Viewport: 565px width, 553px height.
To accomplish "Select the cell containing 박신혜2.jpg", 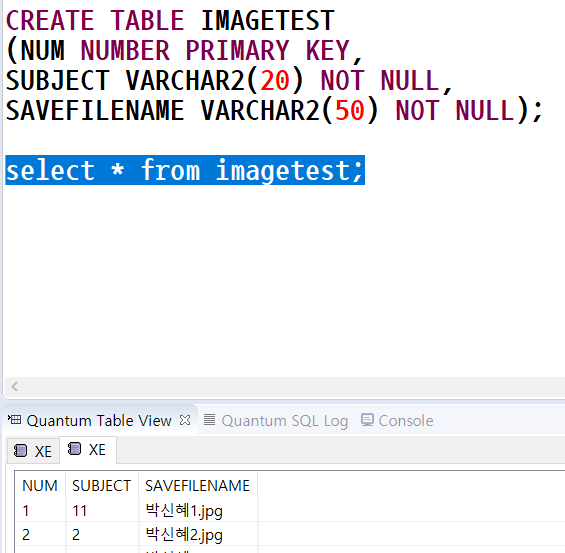I will pyautogui.click(x=198, y=534).
